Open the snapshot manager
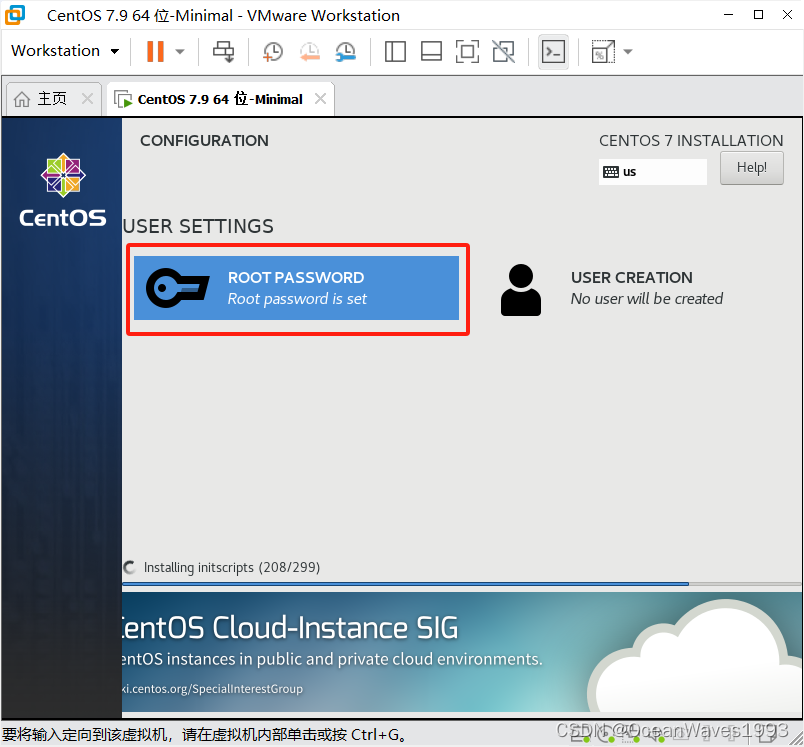Viewport: 804px width, 747px height. pyautogui.click(x=346, y=52)
